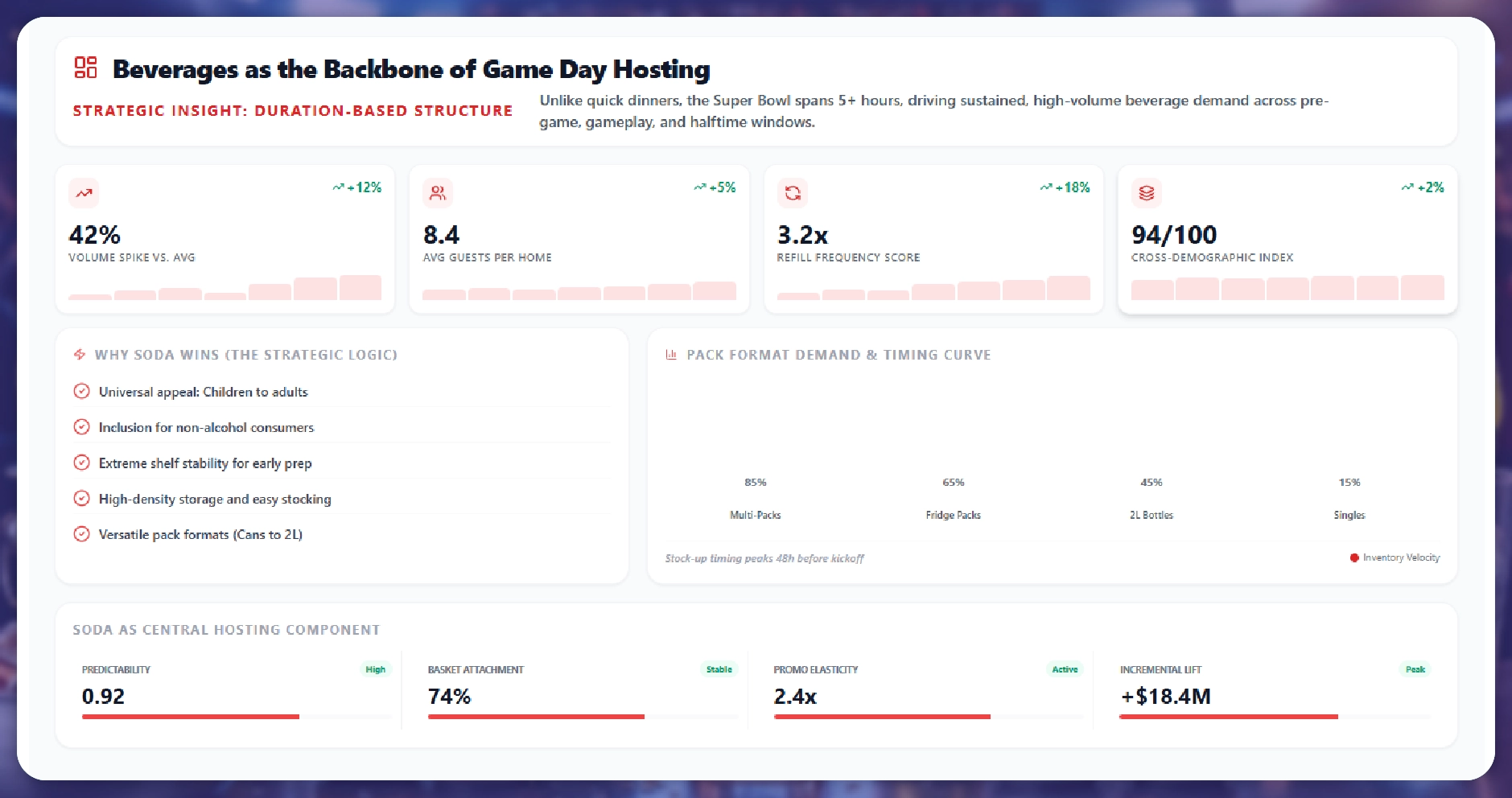Viewport: 1512px width, 798px height.
Task: Click the trending arrow icon on Volume Spike card
Action: 84,193
